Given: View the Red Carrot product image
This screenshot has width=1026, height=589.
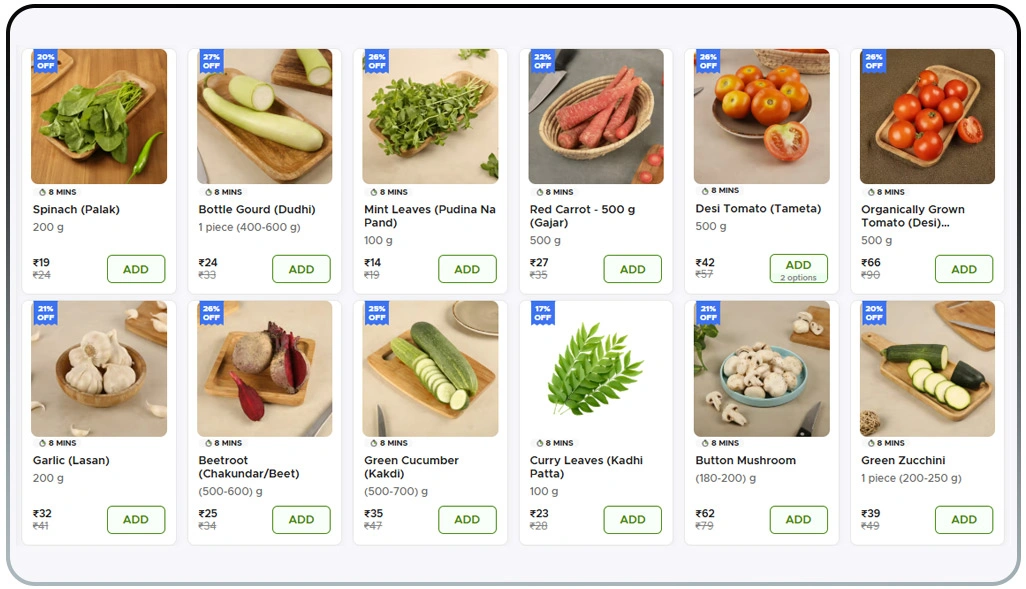Looking at the screenshot, I should [x=596, y=117].
